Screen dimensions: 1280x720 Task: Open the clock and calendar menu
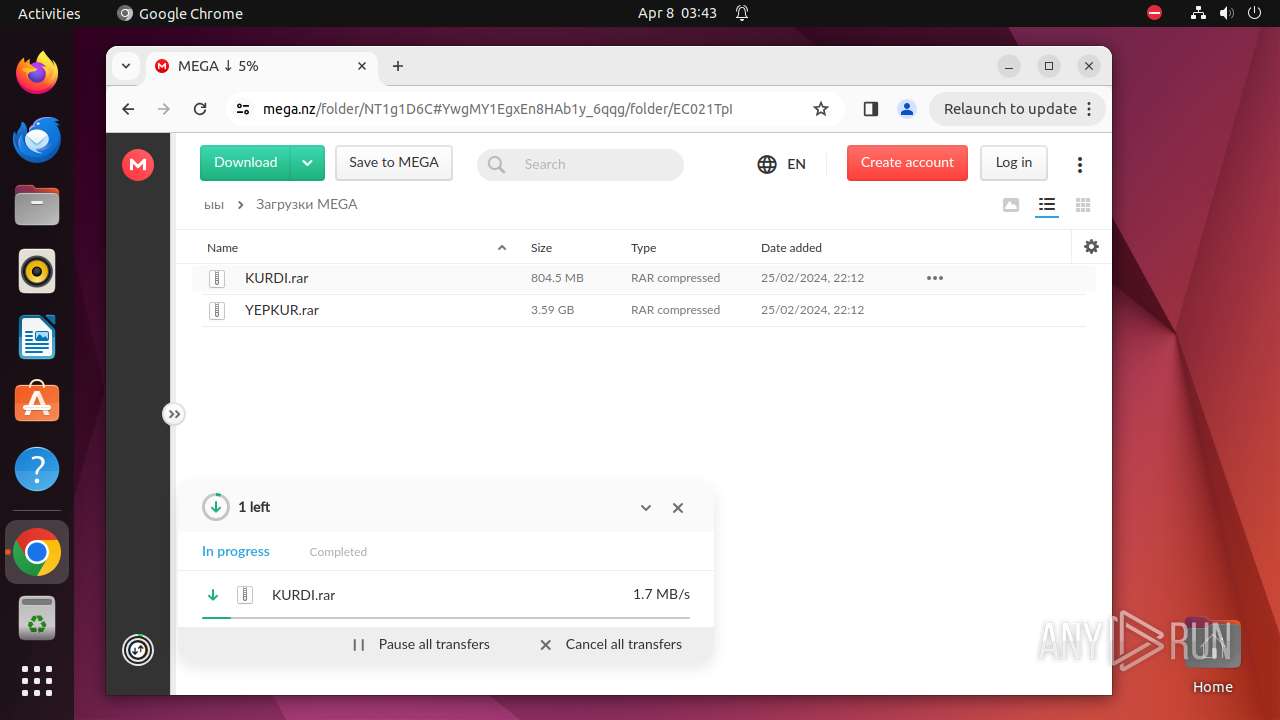pyautogui.click(x=677, y=13)
